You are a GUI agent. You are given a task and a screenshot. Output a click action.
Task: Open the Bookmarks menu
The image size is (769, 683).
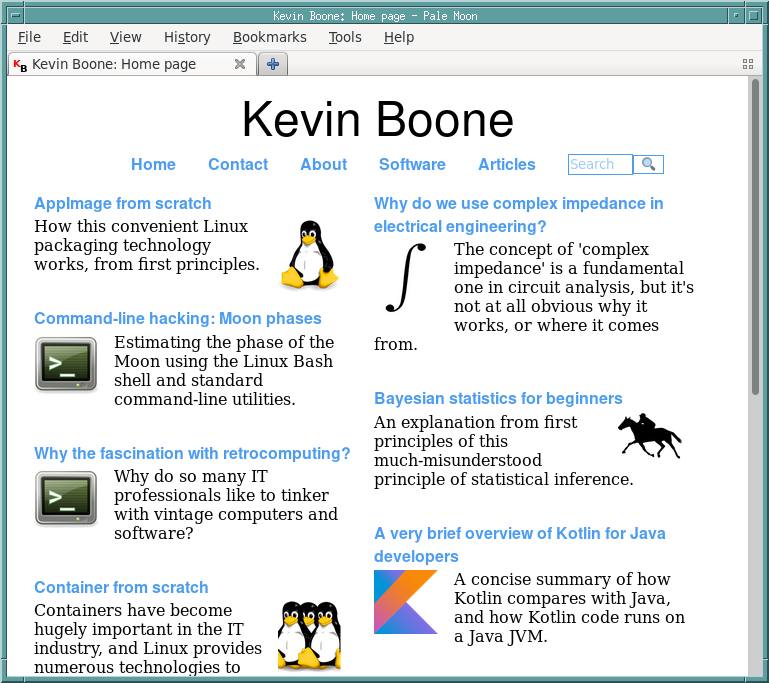[x=269, y=37]
